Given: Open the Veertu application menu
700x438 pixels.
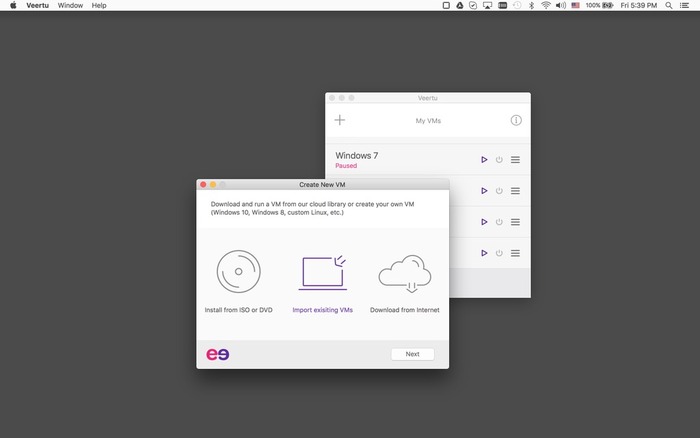Looking at the screenshot, I should (x=38, y=5).
